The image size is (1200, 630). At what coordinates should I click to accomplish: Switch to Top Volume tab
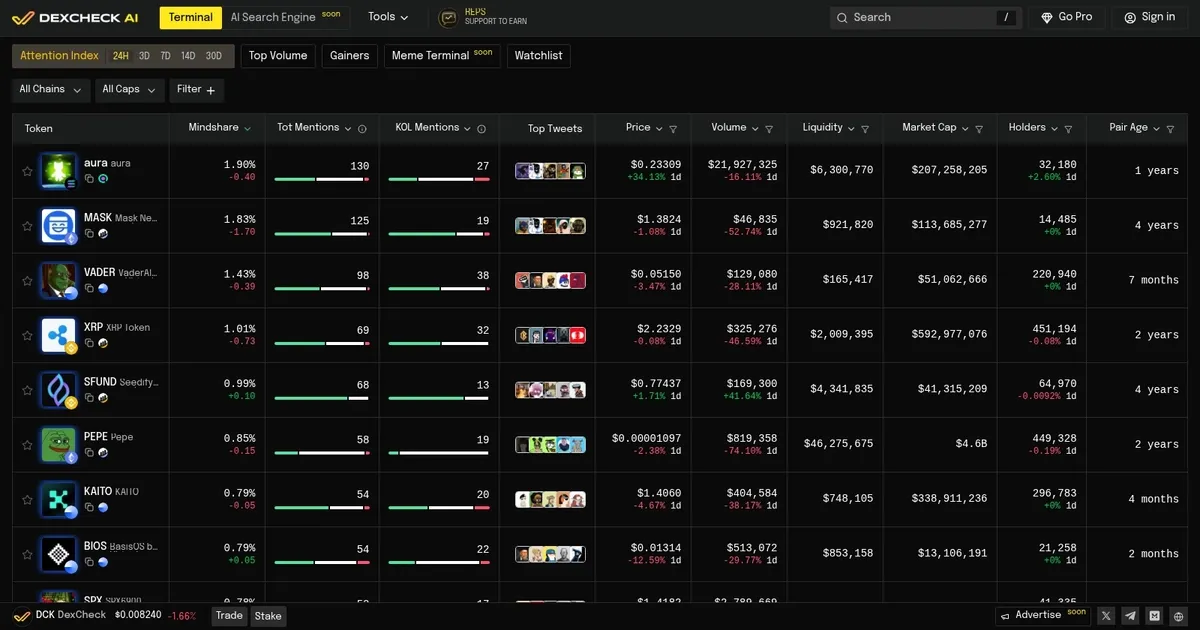click(x=278, y=56)
